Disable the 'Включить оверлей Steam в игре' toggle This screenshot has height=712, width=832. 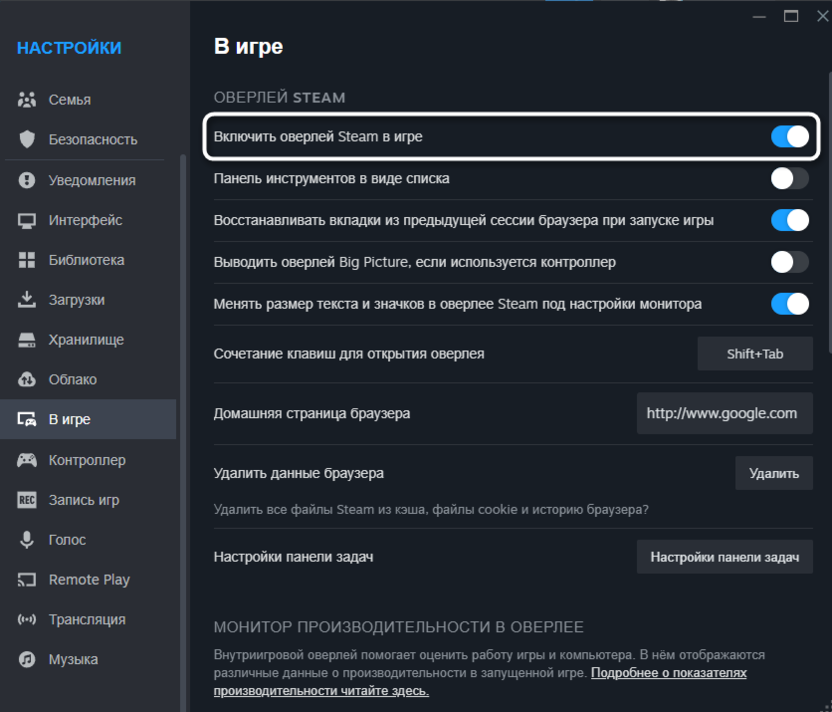789,137
